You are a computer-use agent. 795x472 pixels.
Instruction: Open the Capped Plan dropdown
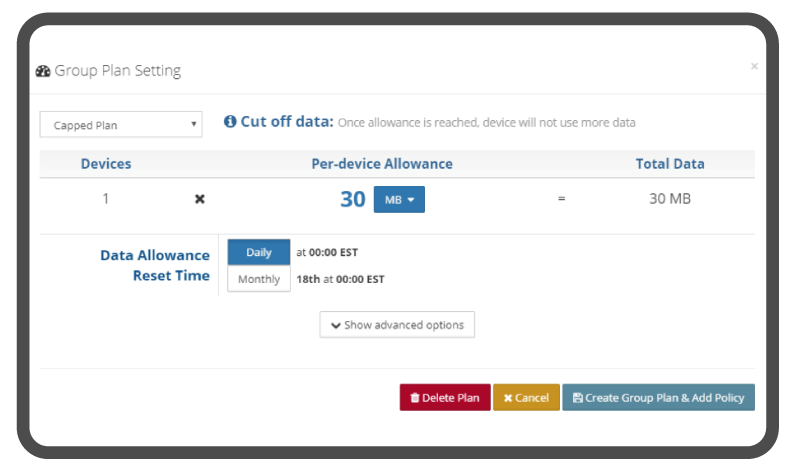pos(121,124)
